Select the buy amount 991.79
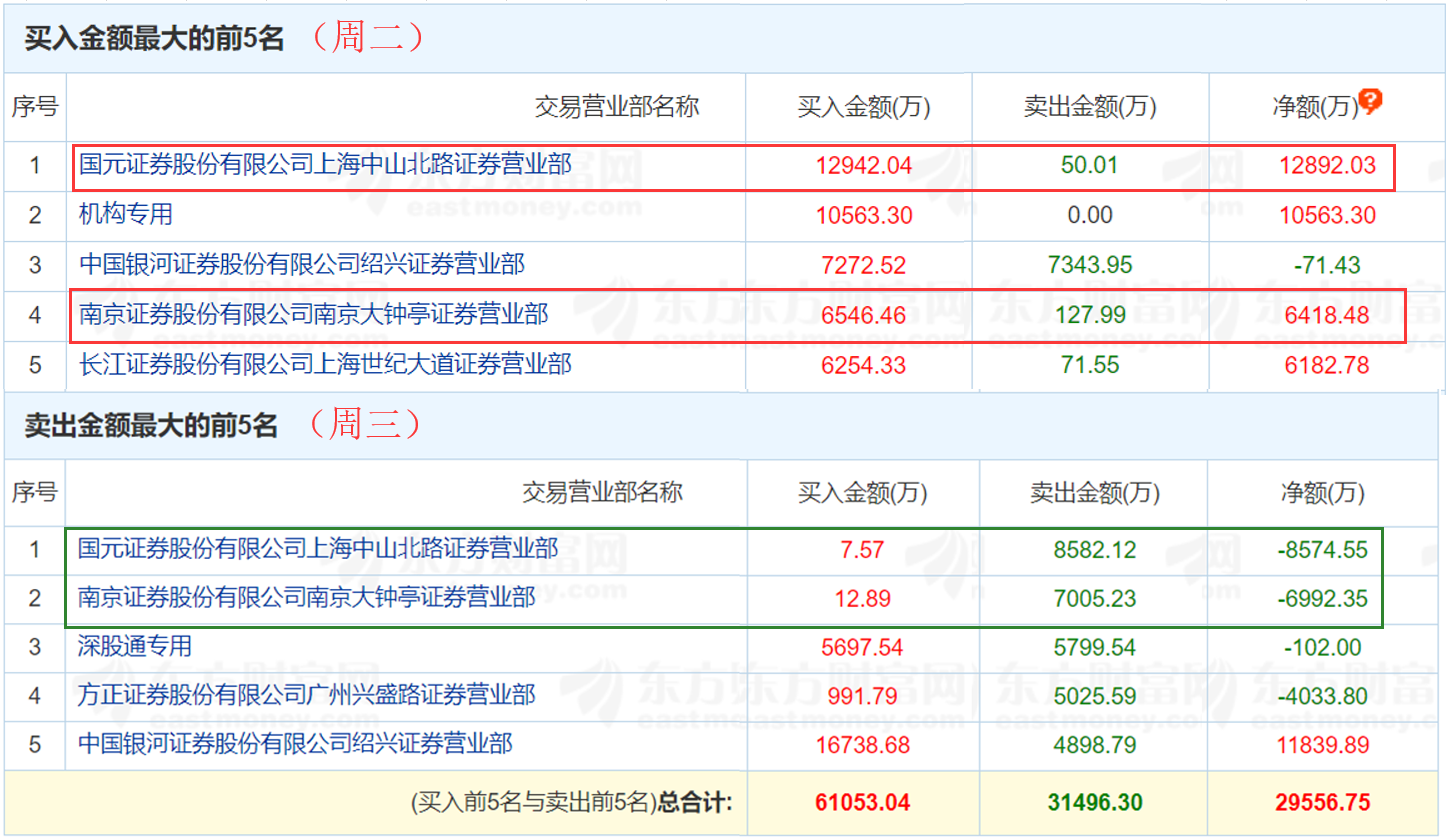 [863, 696]
